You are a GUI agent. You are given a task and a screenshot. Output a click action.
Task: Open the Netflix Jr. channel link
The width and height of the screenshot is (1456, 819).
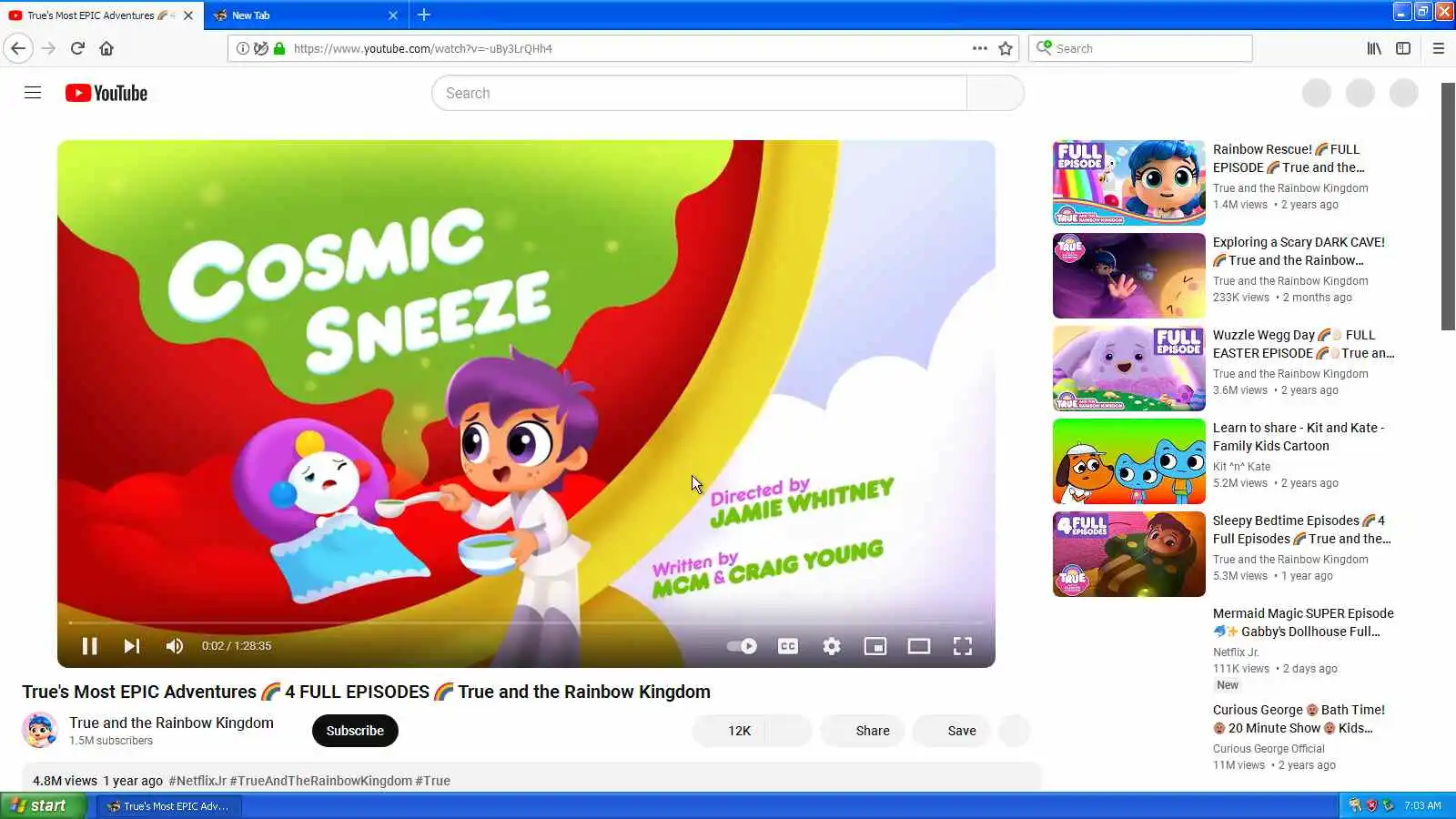click(1236, 652)
